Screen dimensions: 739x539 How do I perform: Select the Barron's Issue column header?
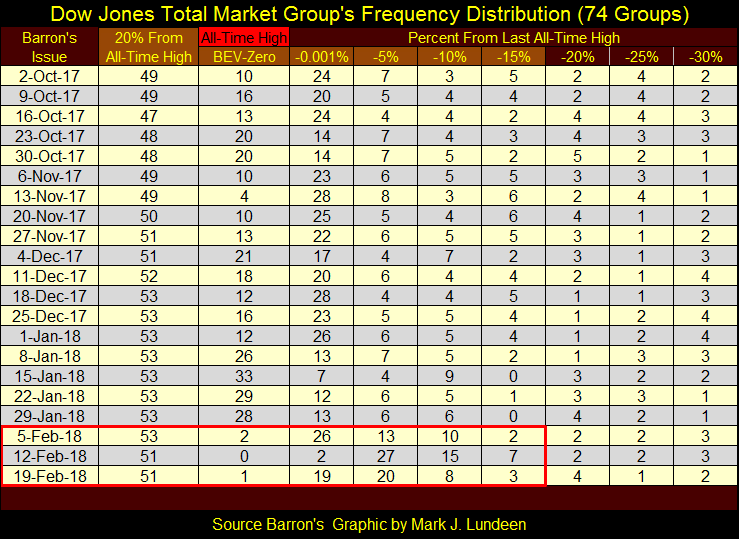tap(56, 47)
